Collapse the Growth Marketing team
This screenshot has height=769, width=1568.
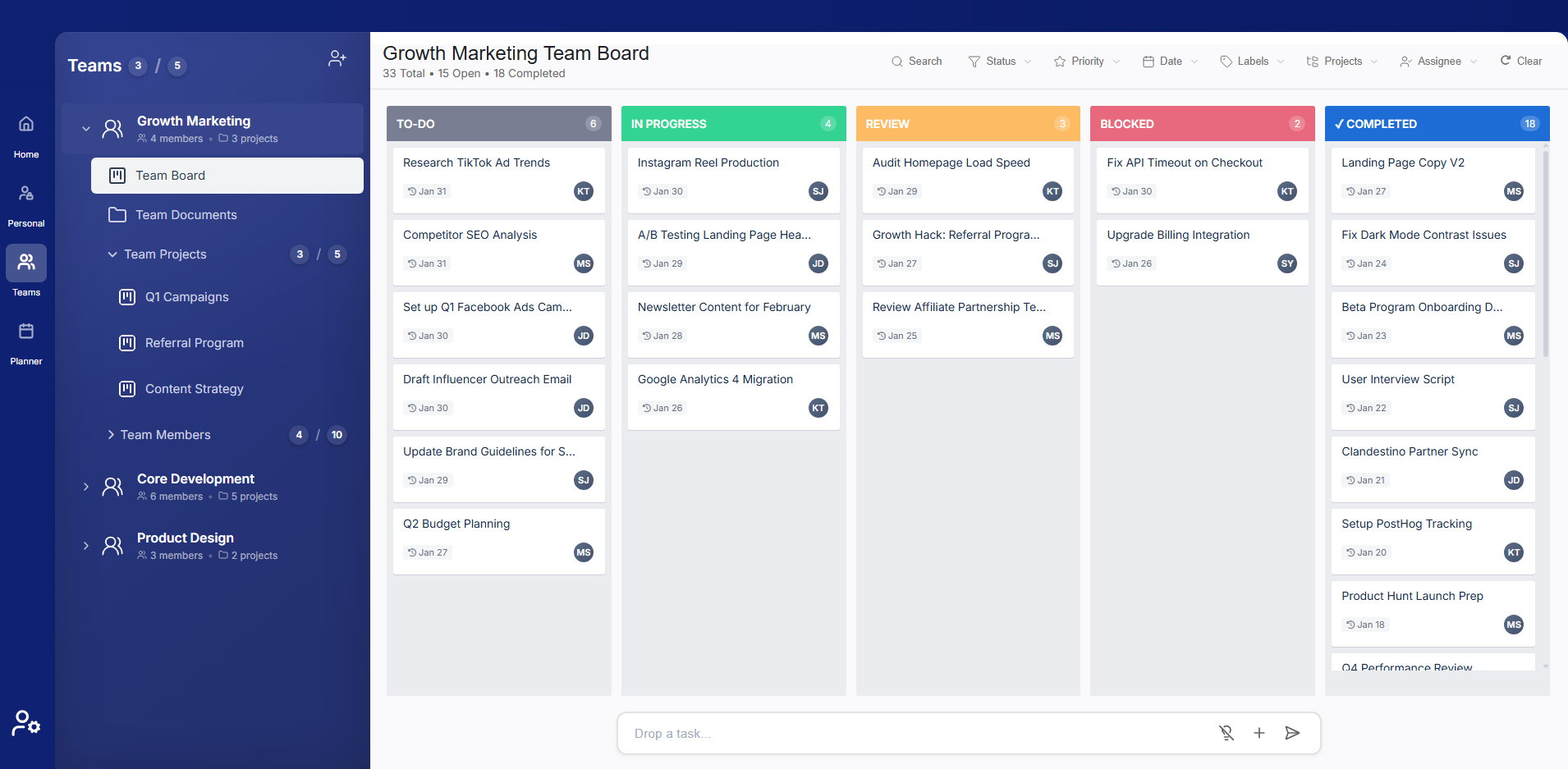click(86, 128)
